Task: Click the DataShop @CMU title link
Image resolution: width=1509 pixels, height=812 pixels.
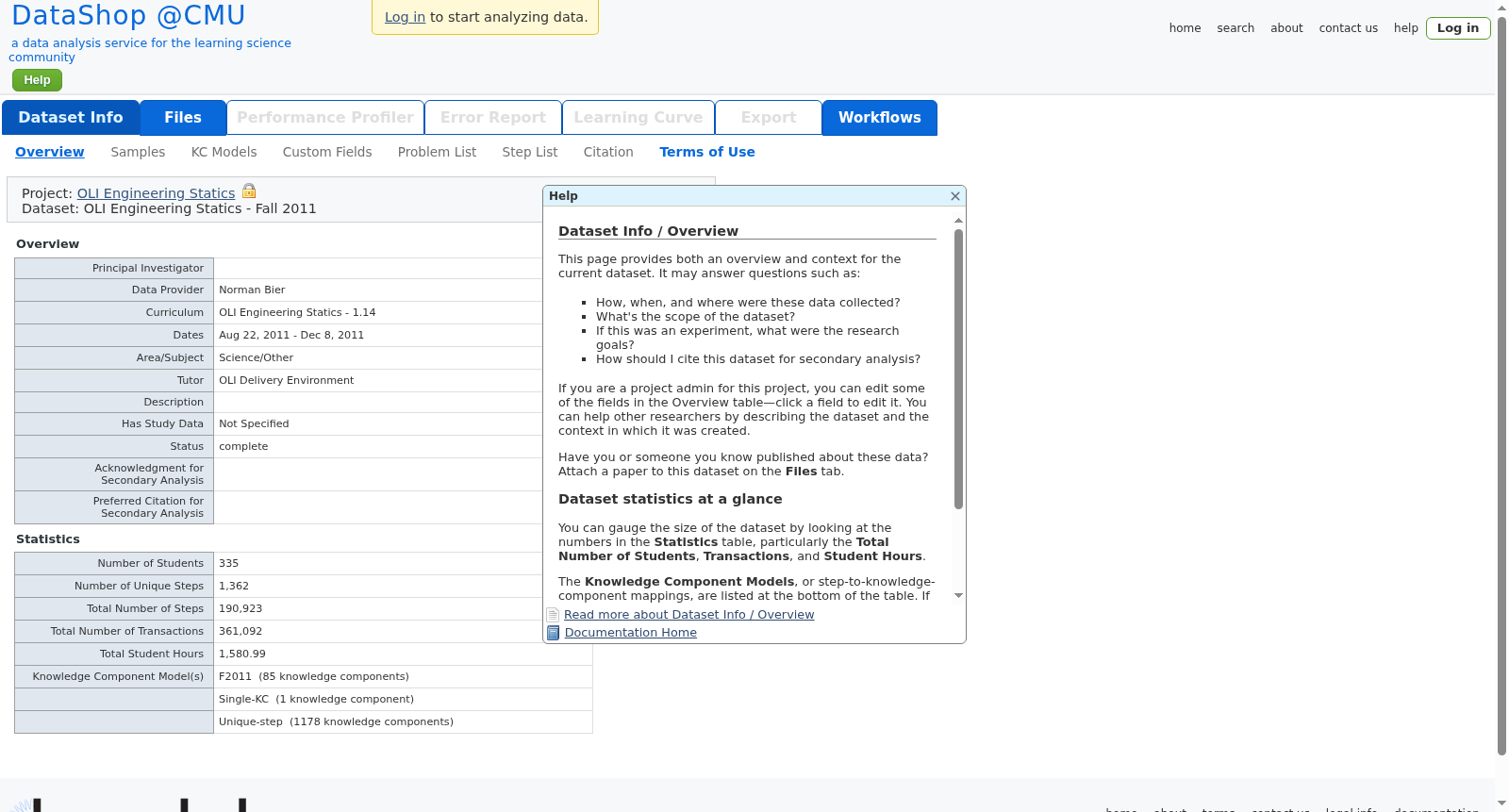Action: pyautogui.click(x=128, y=15)
